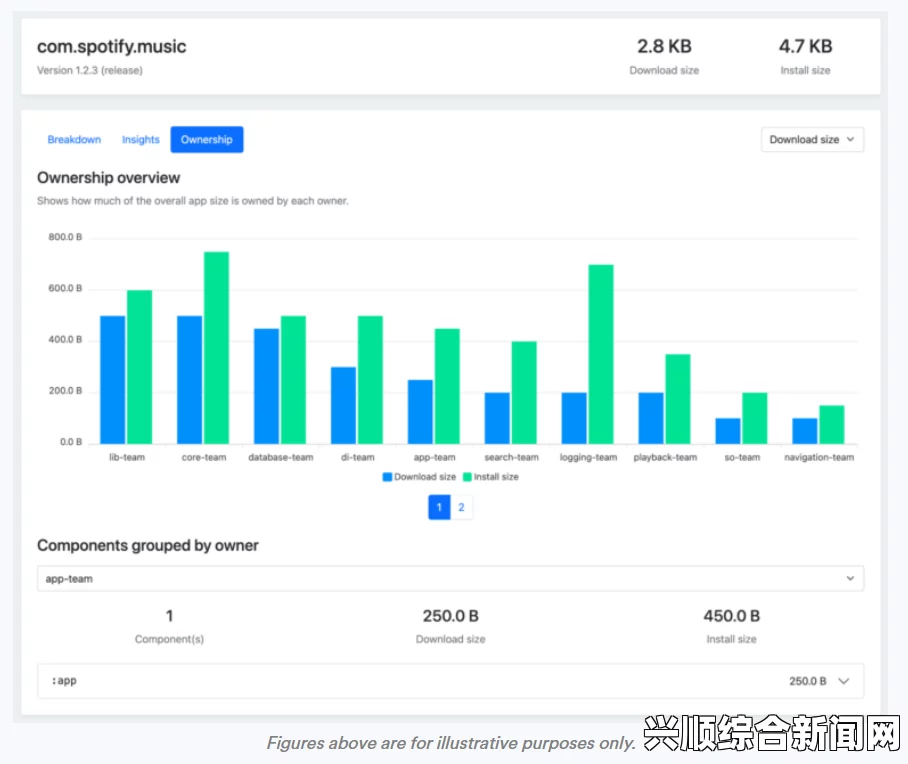Click di-team green install bar
This screenshot has height=764, width=908.
coord(371,380)
